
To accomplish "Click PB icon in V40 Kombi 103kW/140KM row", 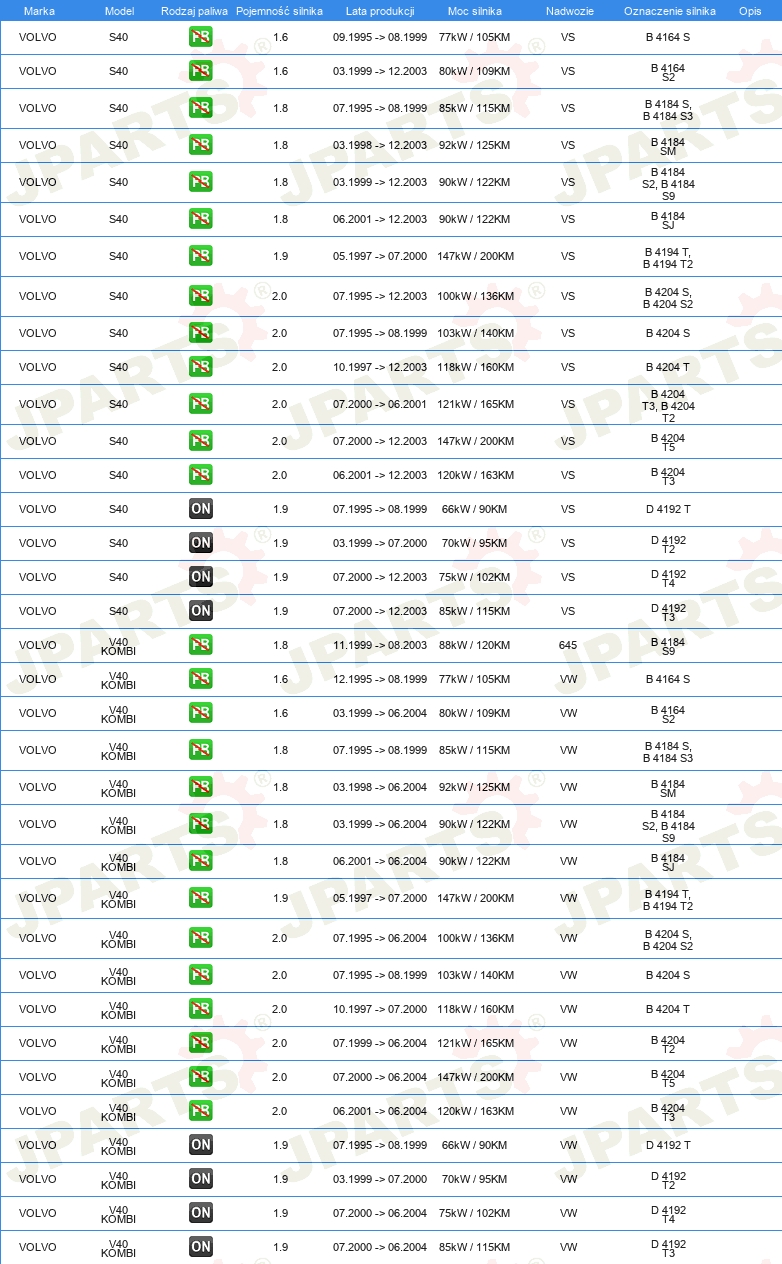I will pyautogui.click(x=201, y=975).
